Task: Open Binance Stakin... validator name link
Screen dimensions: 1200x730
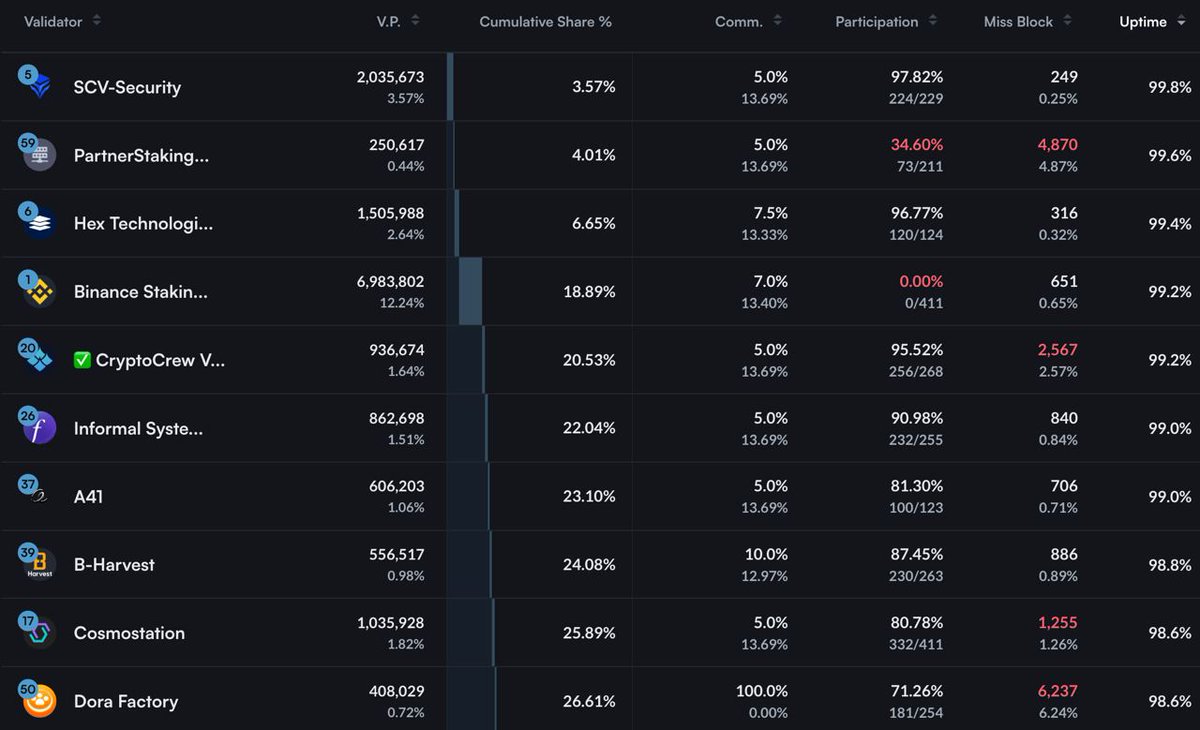Action: pyautogui.click(x=141, y=292)
